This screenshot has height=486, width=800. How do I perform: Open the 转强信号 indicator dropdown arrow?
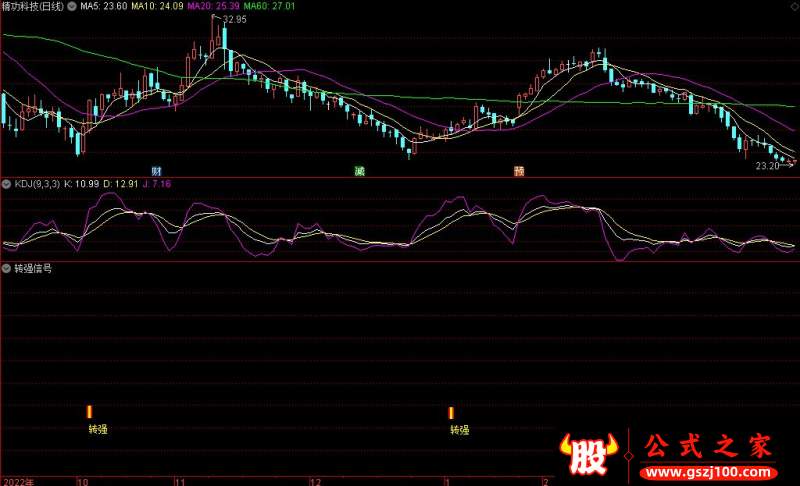(x=6, y=269)
